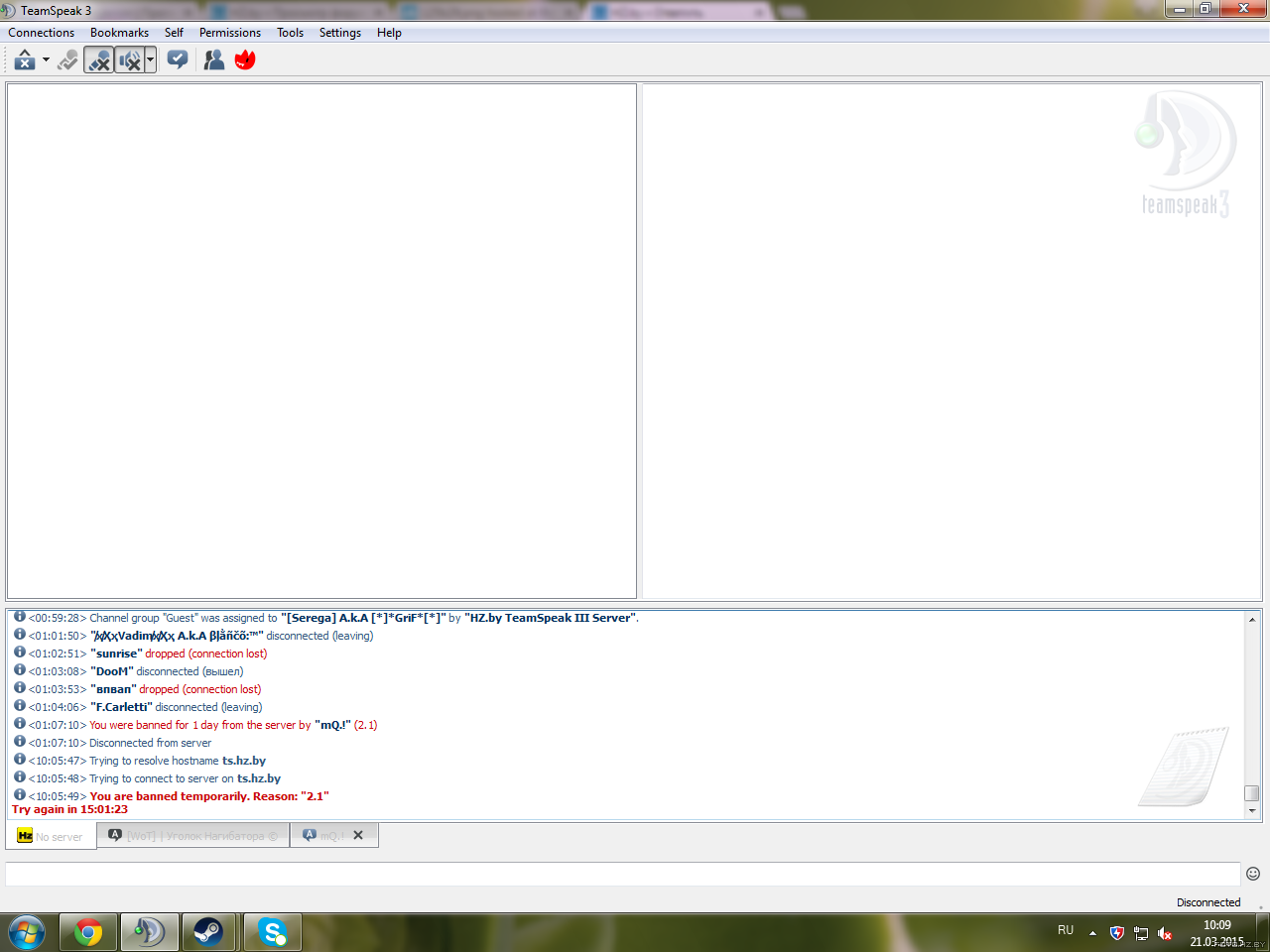This screenshot has height=952, width=1270.
Task: Open the Settings menu
Action: coord(340,33)
